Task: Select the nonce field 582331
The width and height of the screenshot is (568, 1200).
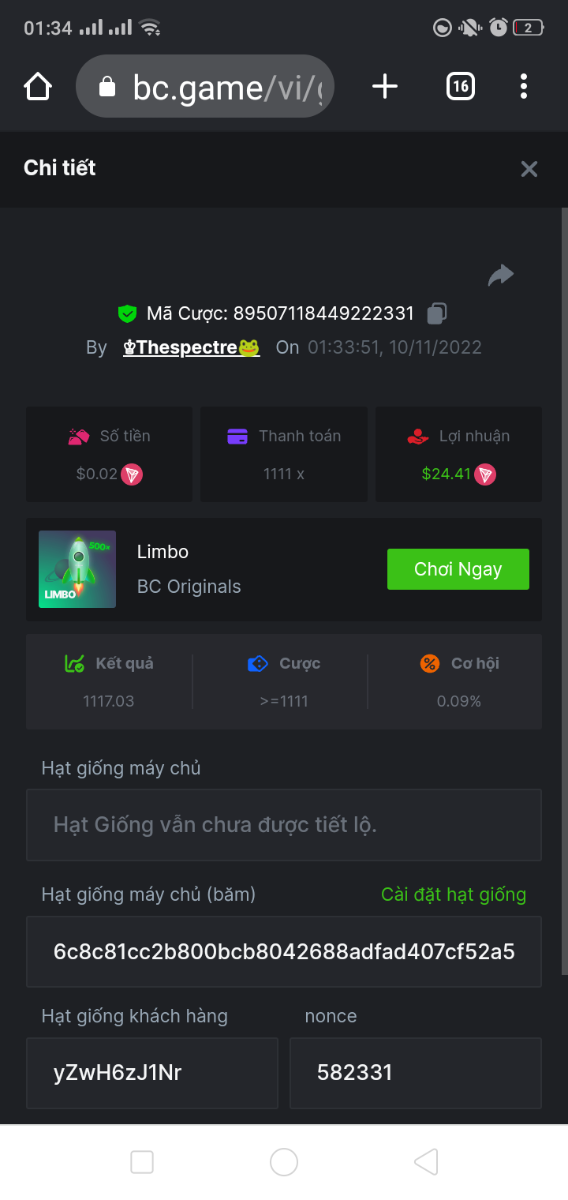Action: (415, 1073)
